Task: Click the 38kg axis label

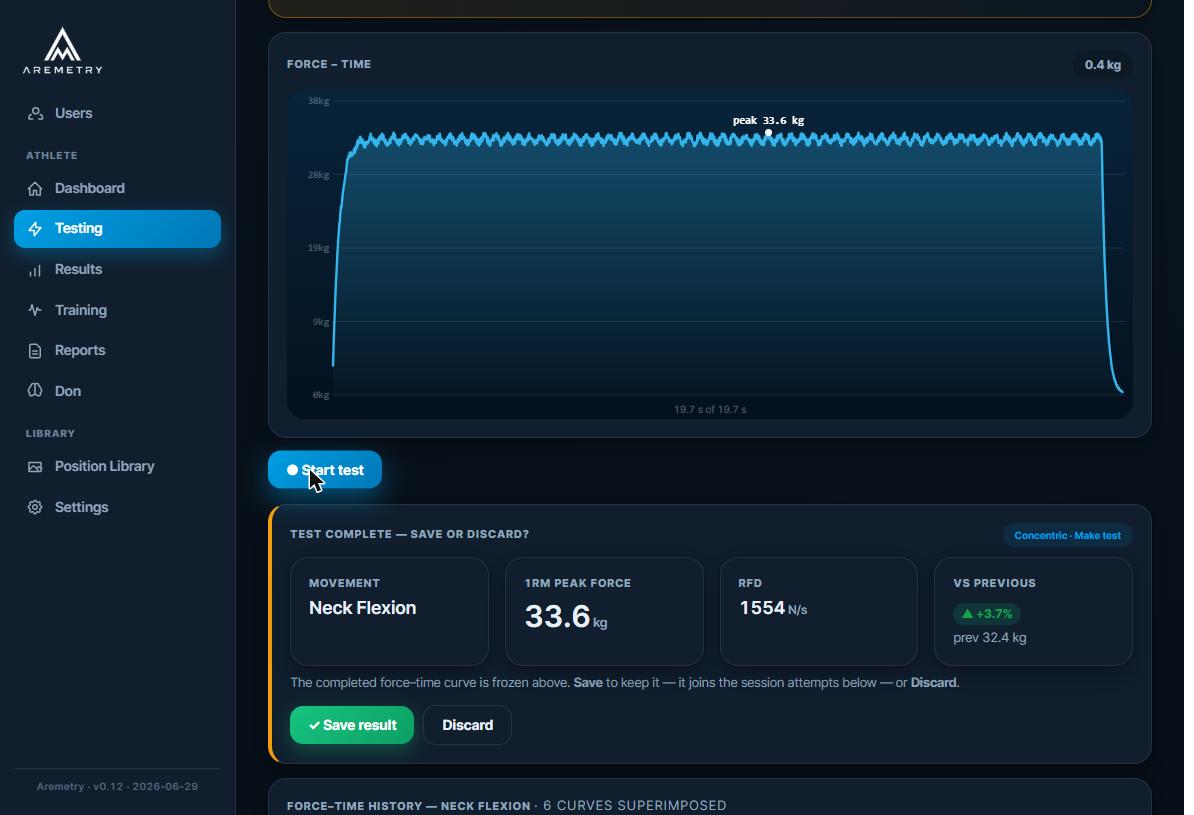Action: pyautogui.click(x=318, y=101)
